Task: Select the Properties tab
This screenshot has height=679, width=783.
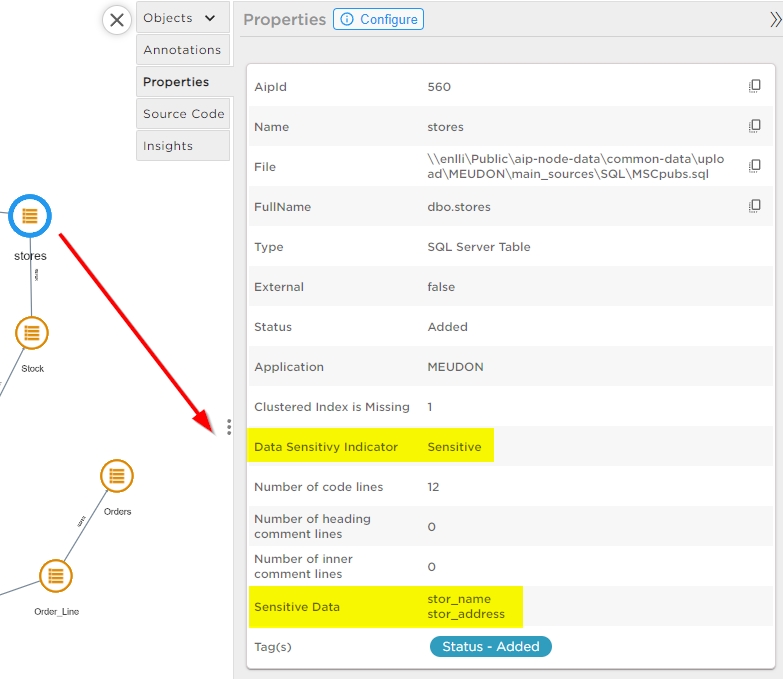Action: (x=176, y=82)
